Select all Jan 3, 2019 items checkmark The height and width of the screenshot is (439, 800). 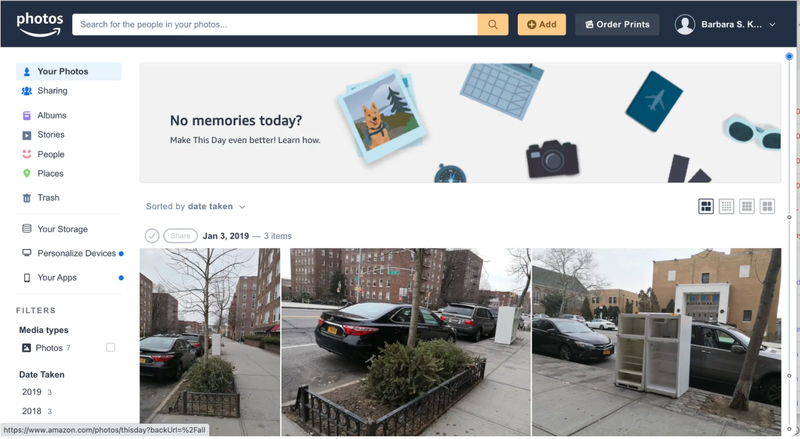152,236
